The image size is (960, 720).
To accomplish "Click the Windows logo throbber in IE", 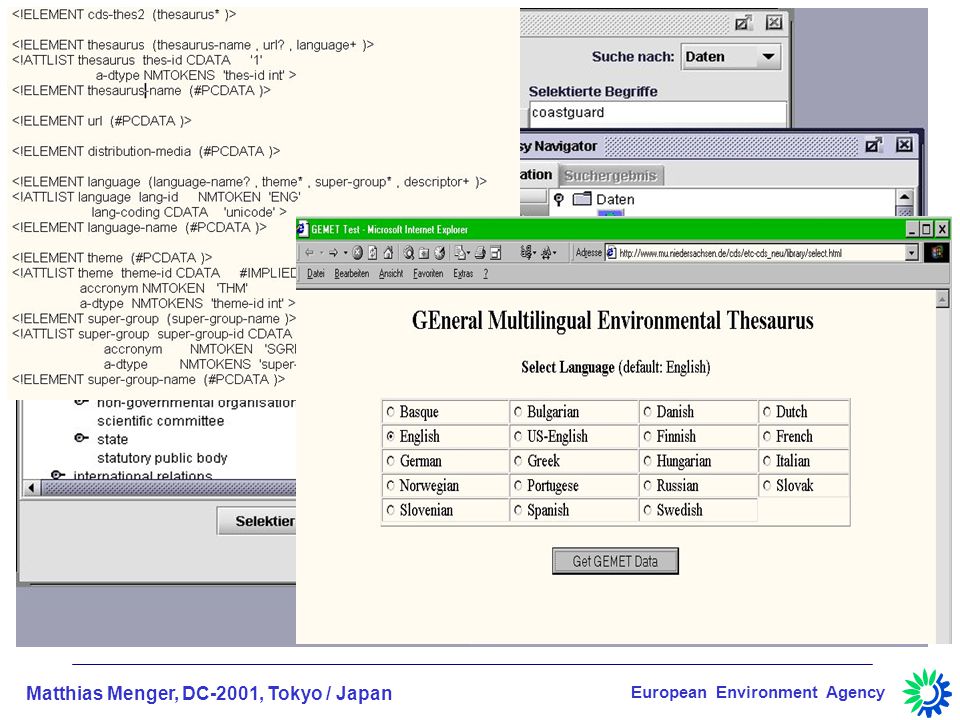I will (937, 253).
